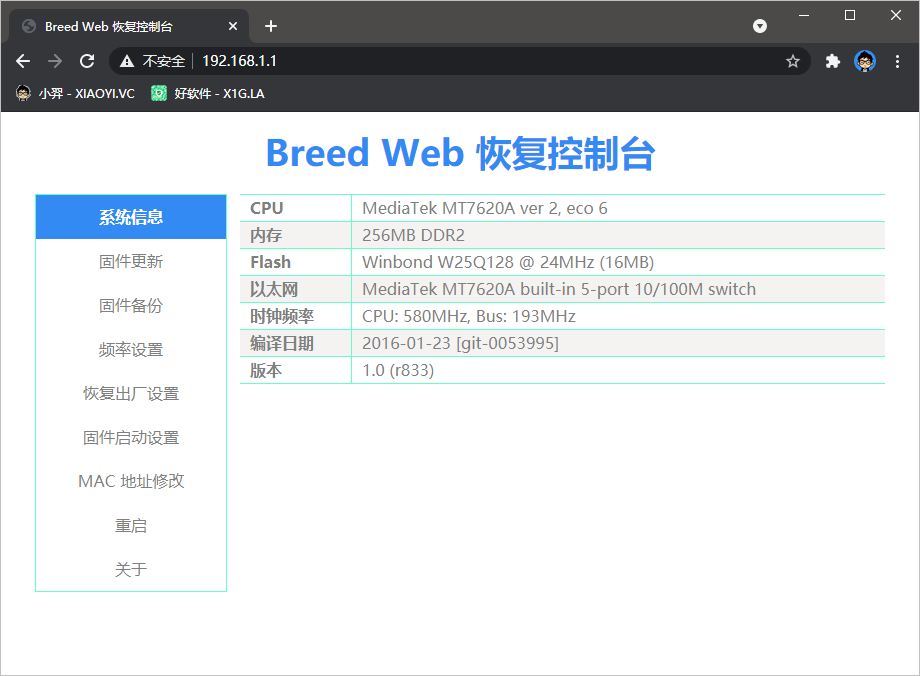
Task: Click 恢复出厂设置 to reset
Action: [x=130, y=393]
